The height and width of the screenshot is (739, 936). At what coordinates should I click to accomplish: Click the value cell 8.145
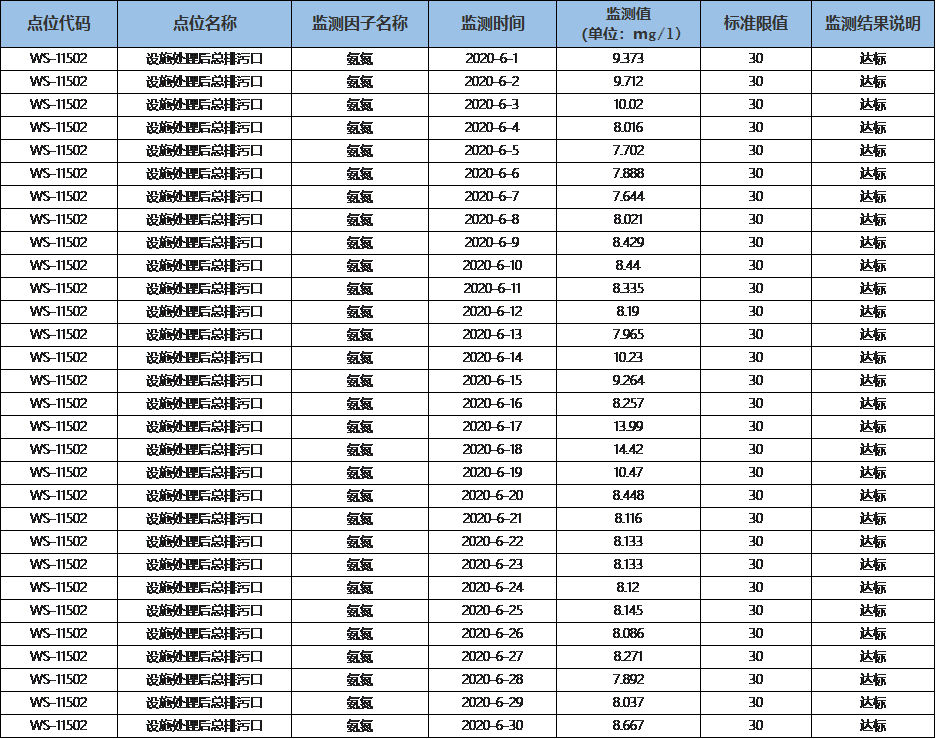pyautogui.click(x=629, y=611)
